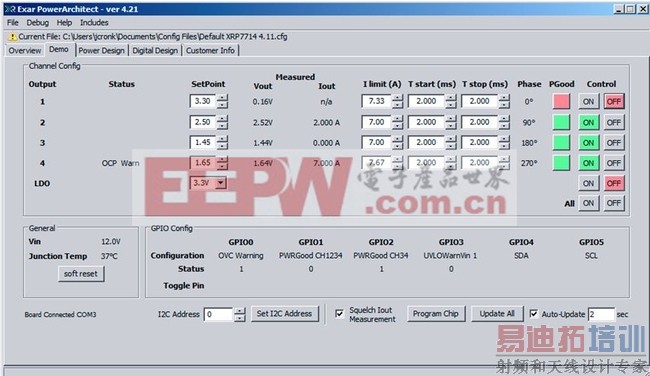Turn OFF output channel 3
This screenshot has height=376, width=650.
[614, 143]
